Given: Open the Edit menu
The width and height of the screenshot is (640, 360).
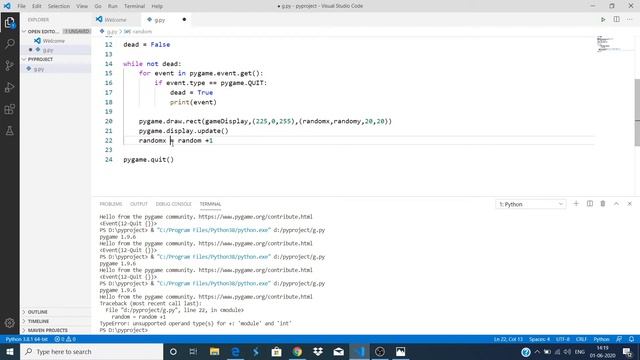Looking at the screenshot, I should coord(37,6).
